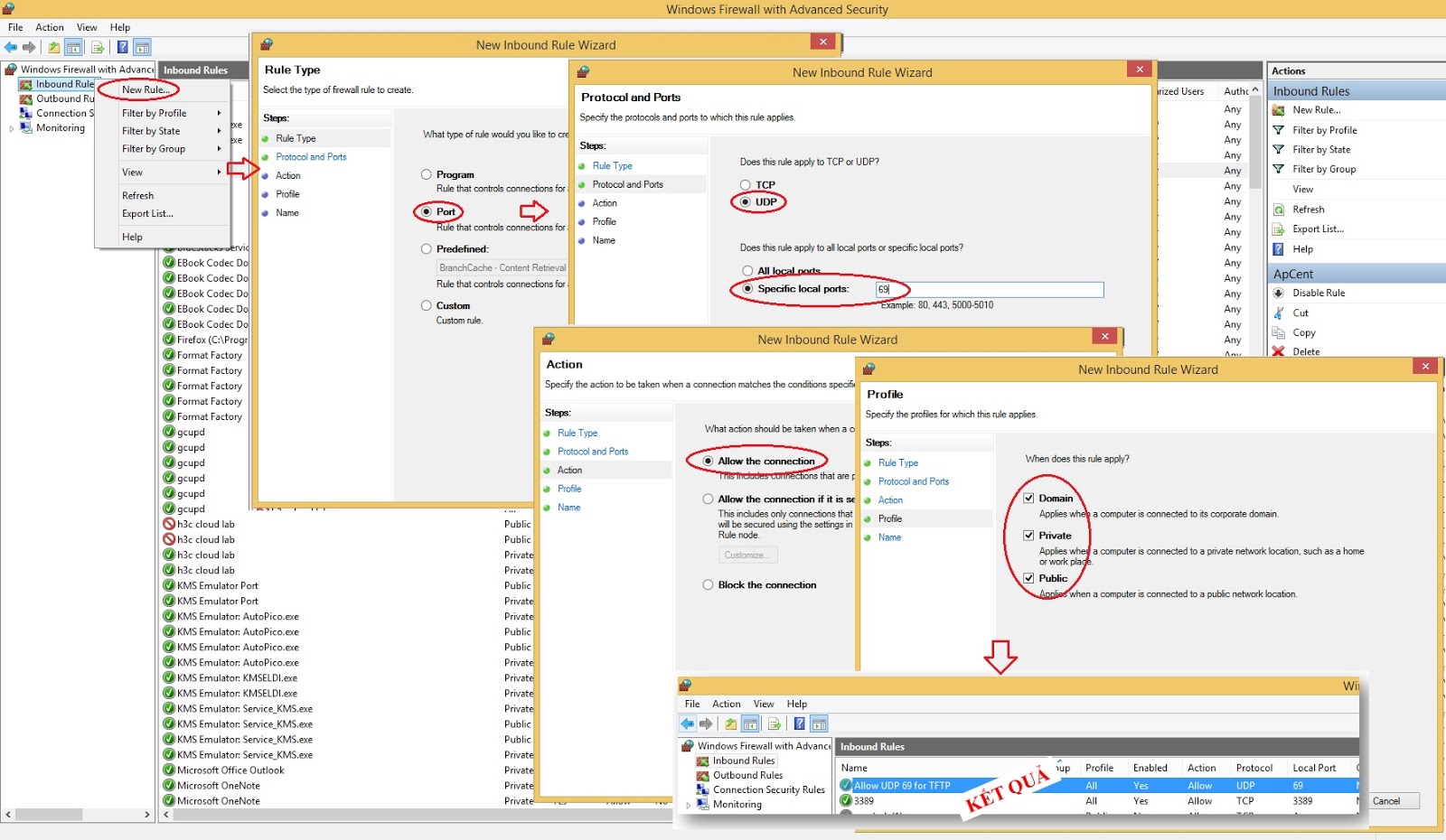Toggle the Public profile checkbox
1446x840 pixels.
coord(1028,577)
